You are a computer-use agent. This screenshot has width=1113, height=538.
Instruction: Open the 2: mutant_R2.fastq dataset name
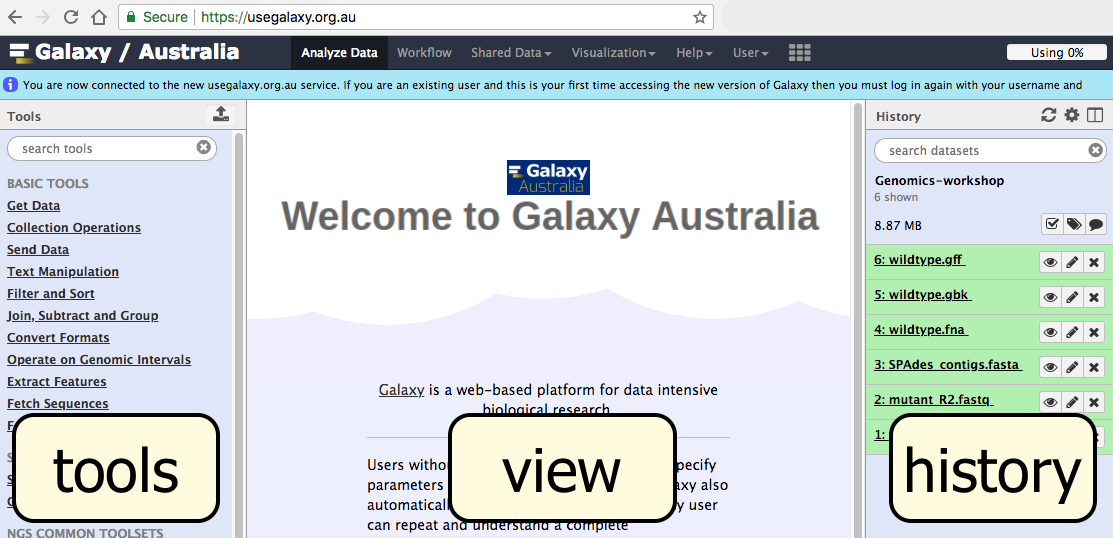pos(933,400)
